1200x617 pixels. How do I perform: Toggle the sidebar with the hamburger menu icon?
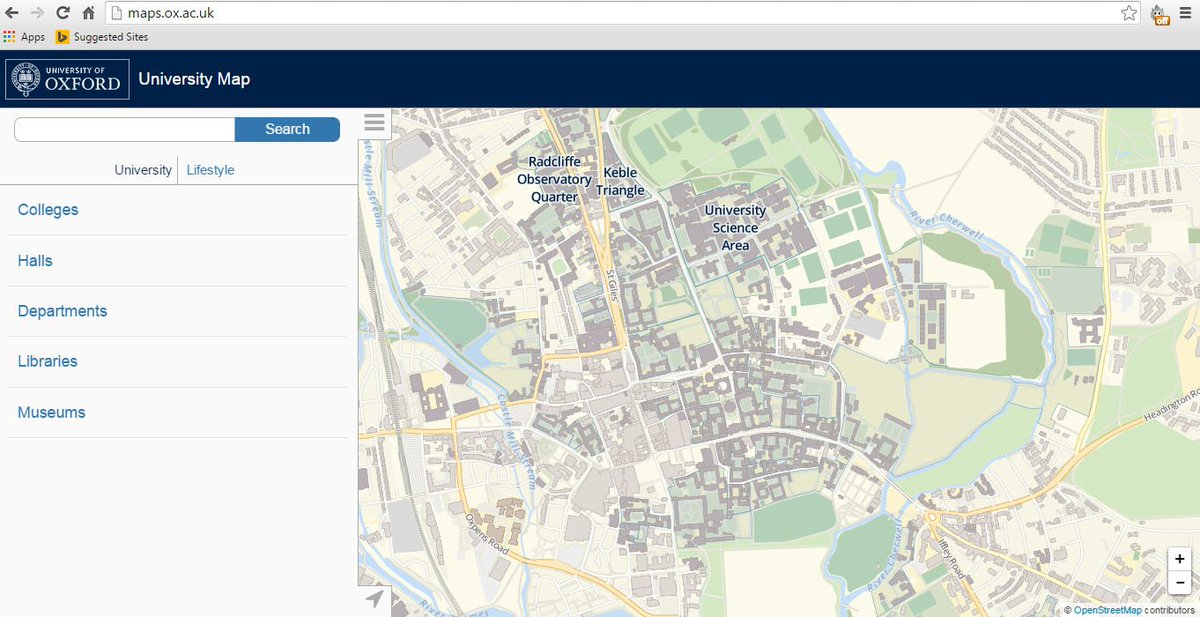(x=374, y=123)
